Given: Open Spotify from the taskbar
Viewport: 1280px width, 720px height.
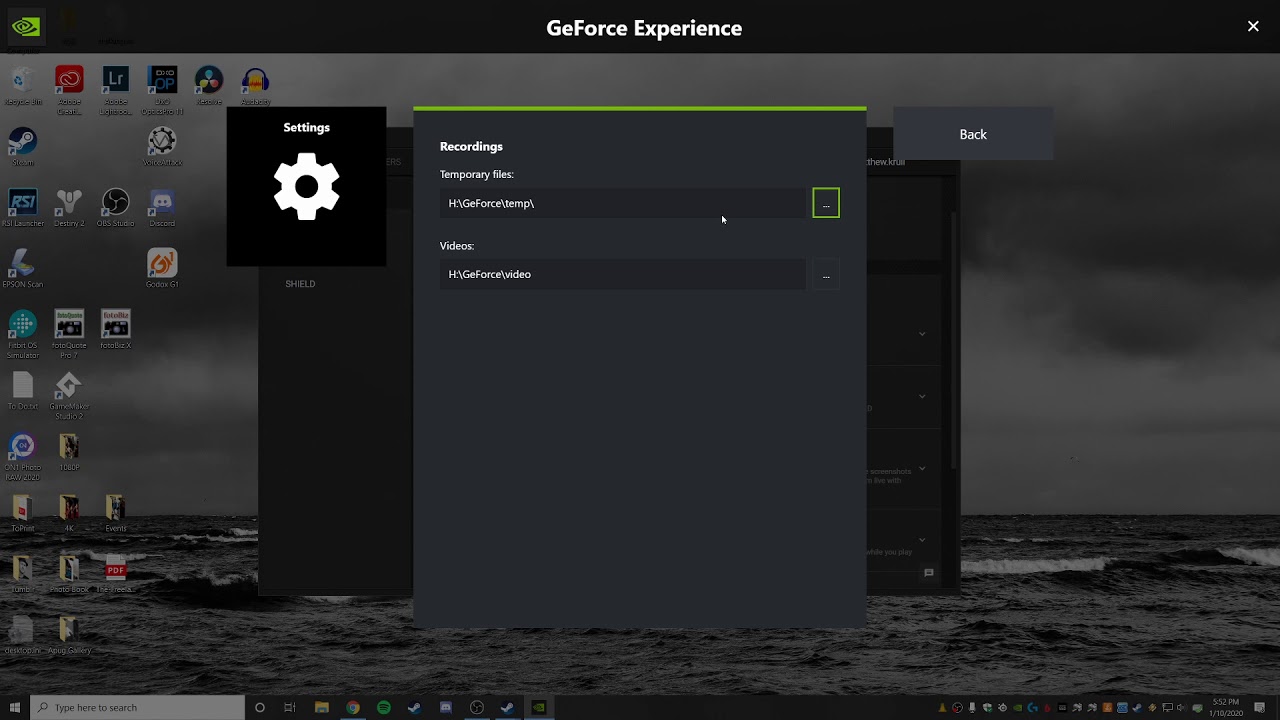Looking at the screenshot, I should click(x=384, y=707).
